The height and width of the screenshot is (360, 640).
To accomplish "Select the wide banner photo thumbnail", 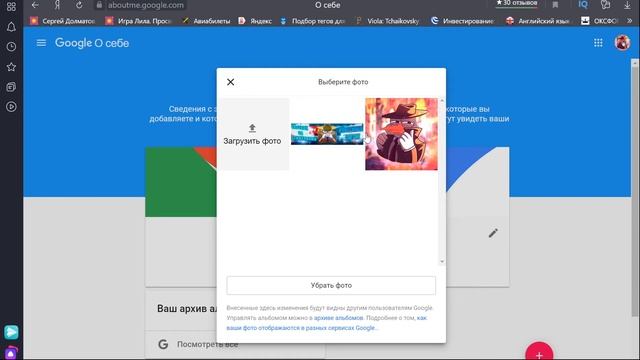I will tap(327, 134).
